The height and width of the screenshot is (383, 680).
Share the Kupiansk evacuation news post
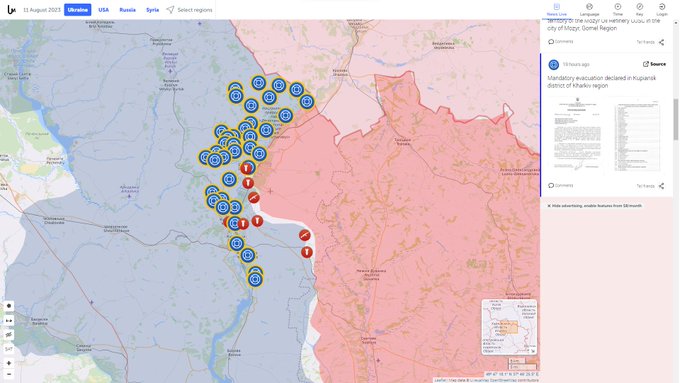click(661, 186)
